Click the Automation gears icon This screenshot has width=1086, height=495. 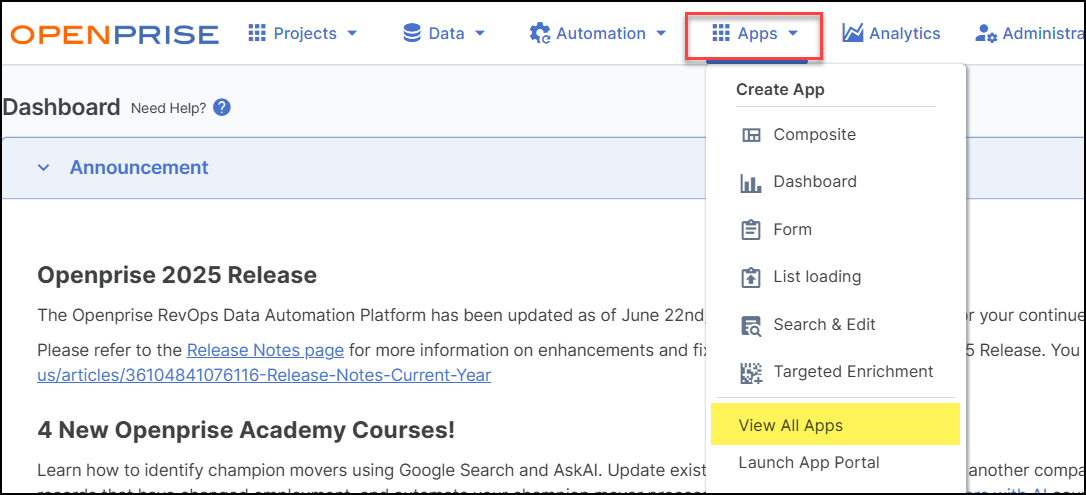point(540,33)
